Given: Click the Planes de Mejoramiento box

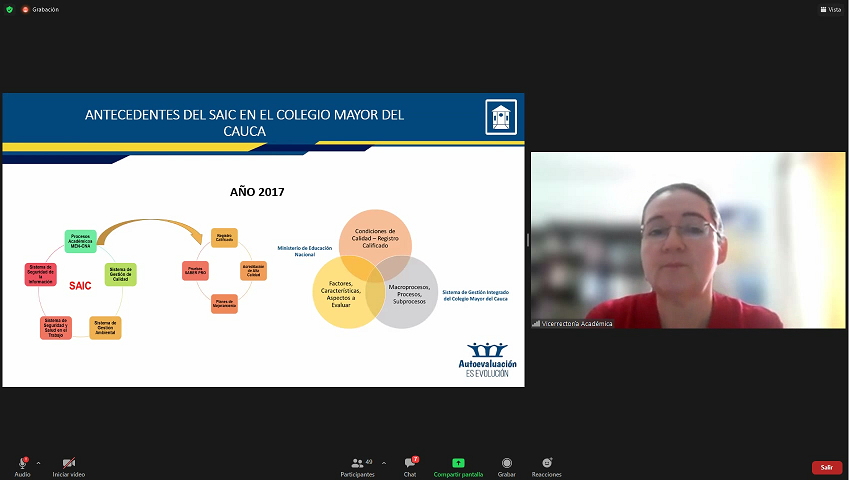Looking at the screenshot, I should pyautogui.click(x=224, y=304).
